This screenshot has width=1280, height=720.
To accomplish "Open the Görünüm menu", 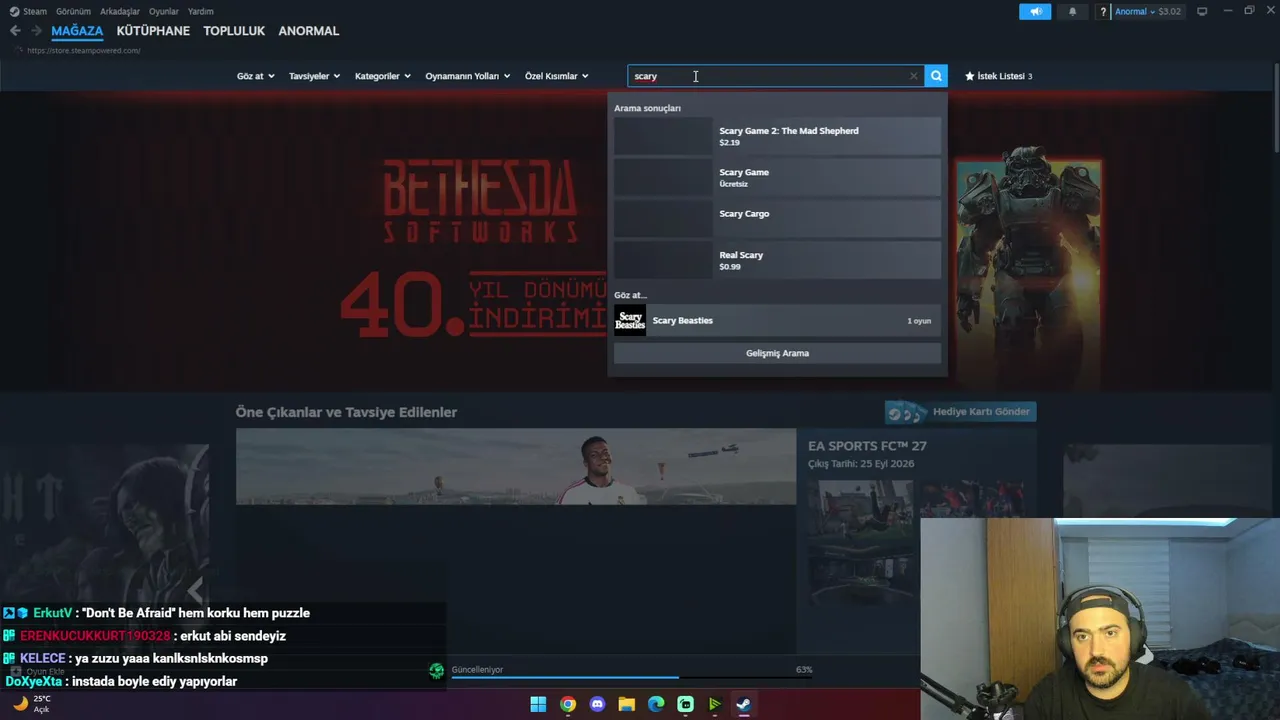I will [73, 12].
